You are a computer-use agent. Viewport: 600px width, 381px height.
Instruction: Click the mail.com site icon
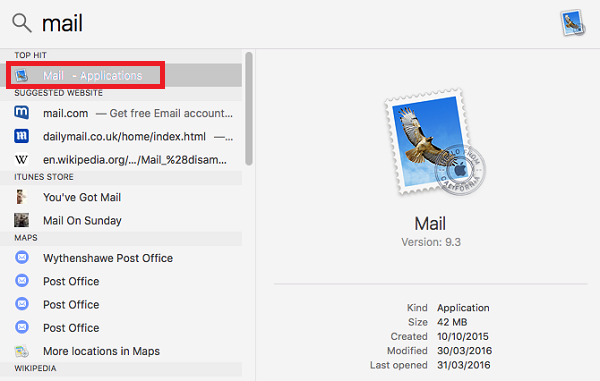click(21, 113)
